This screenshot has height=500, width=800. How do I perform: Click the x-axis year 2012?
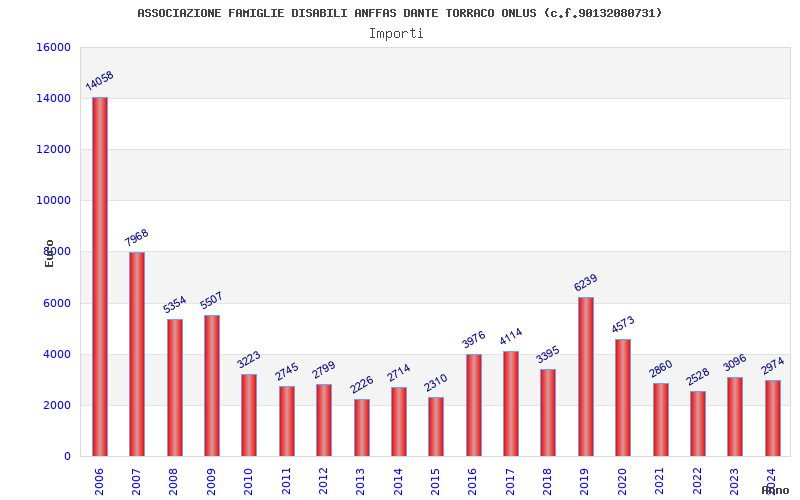[x=323, y=482]
